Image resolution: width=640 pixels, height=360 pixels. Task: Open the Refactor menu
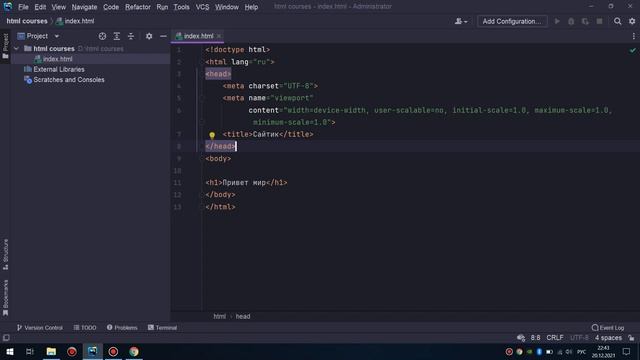[138, 7]
